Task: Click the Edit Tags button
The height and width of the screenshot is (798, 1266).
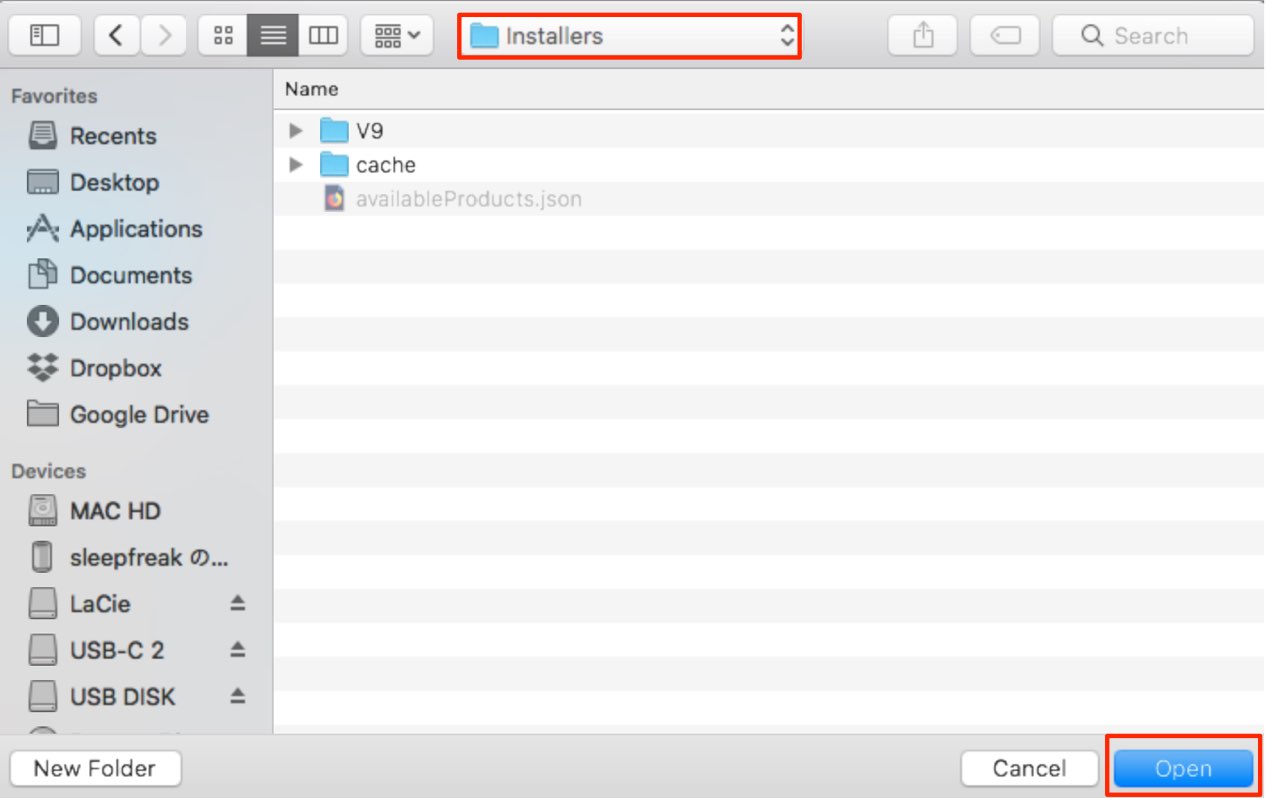Action: pos(1005,36)
